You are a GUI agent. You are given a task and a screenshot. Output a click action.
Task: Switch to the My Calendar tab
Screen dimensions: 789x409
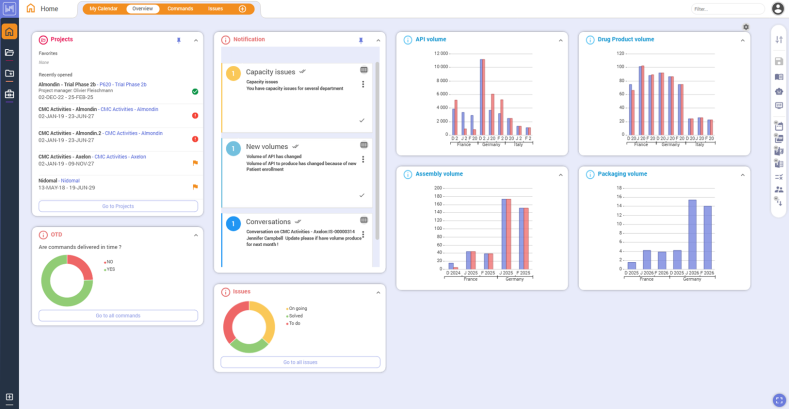pyautogui.click(x=104, y=9)
